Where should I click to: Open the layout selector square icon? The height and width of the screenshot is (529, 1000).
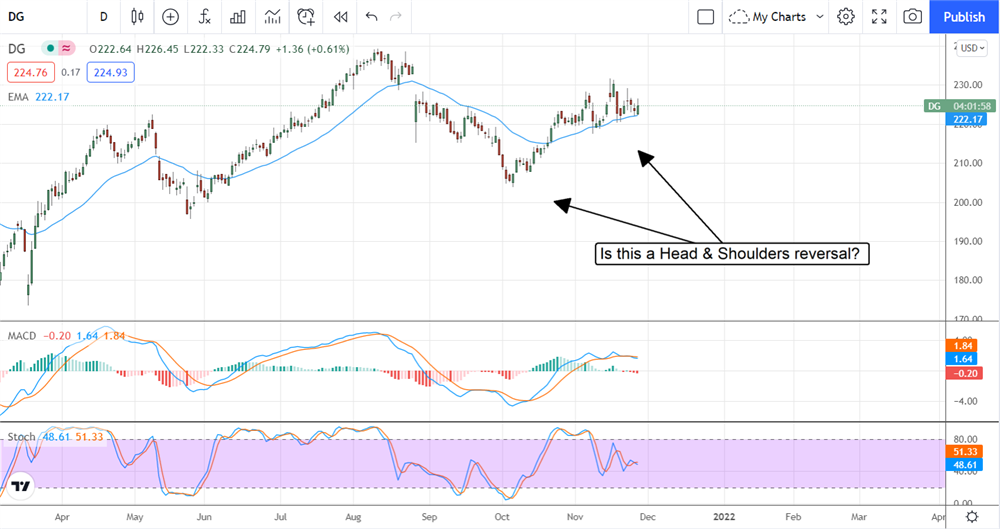point(705,16)
